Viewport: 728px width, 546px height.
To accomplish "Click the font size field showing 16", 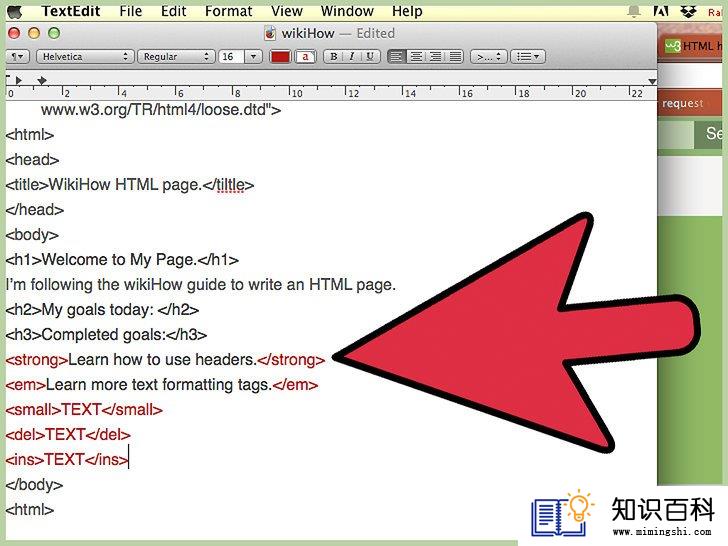I will (231, 57).
